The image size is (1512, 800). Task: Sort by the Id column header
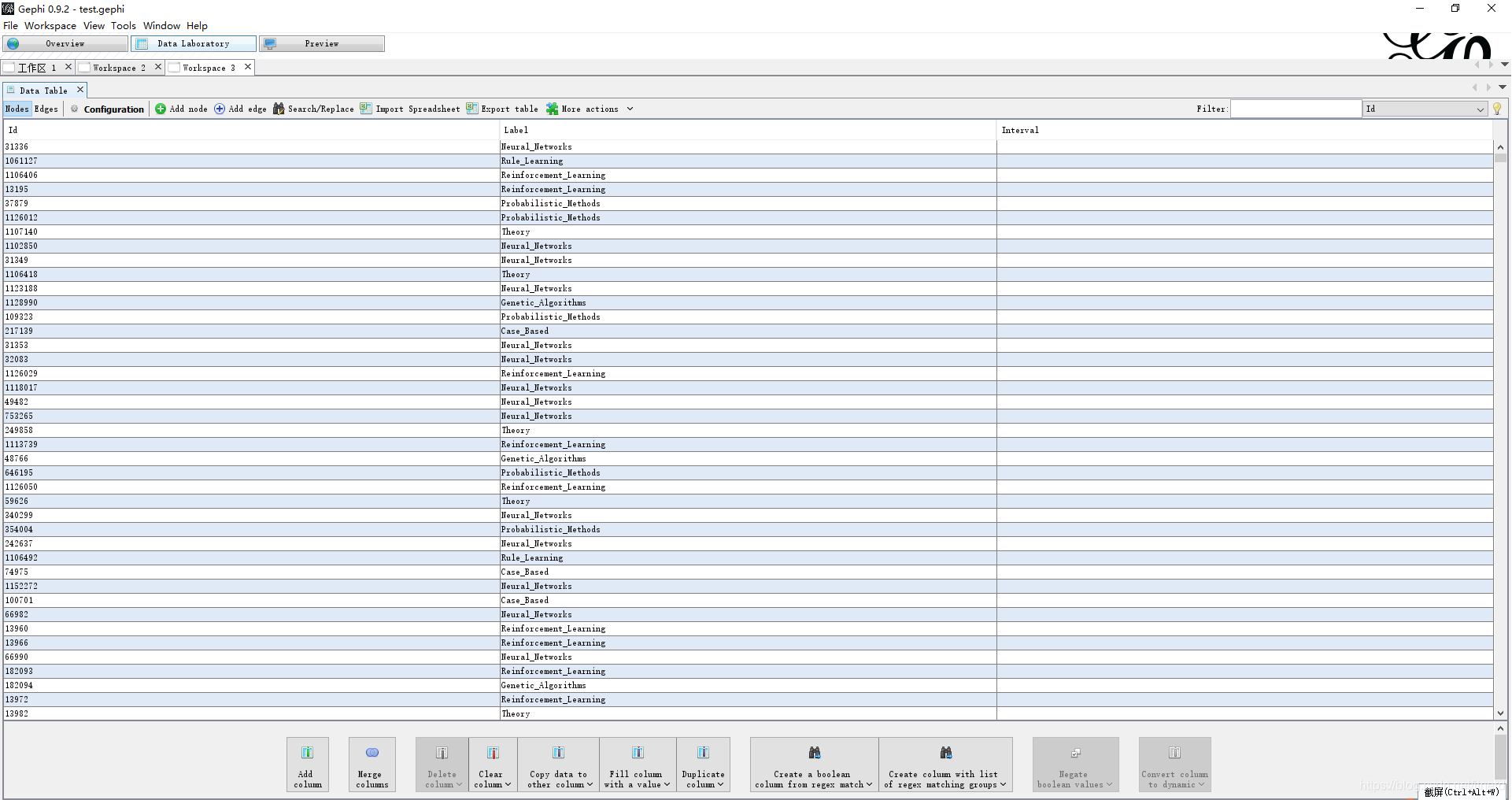(x=252, y=130)
